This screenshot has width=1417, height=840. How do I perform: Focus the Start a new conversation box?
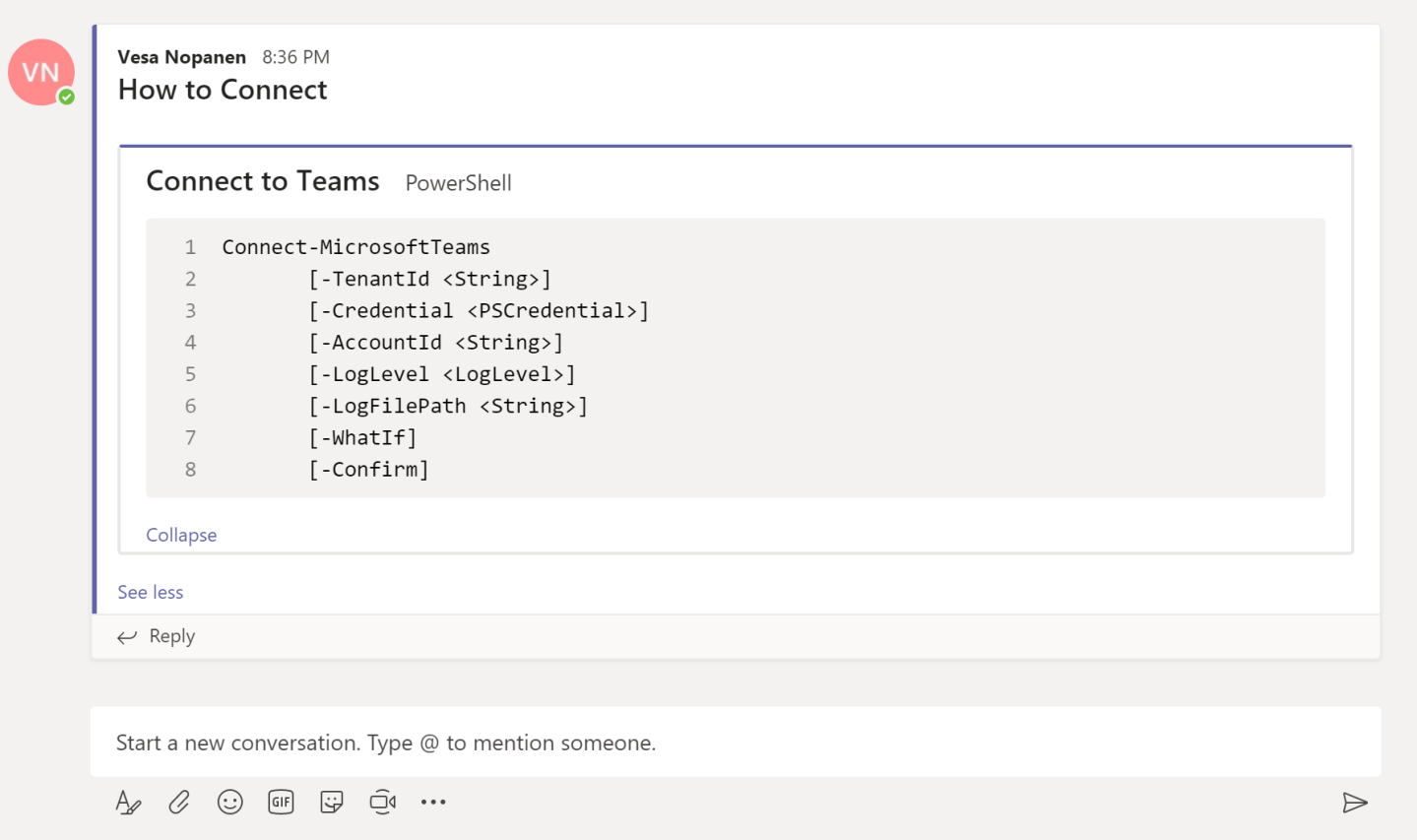coord(736,743)
